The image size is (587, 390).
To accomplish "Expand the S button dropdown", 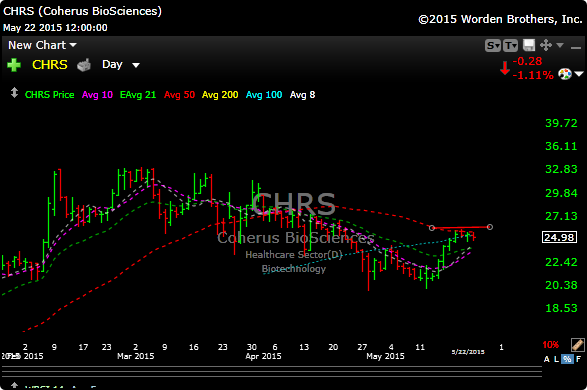I will point(493,46).
